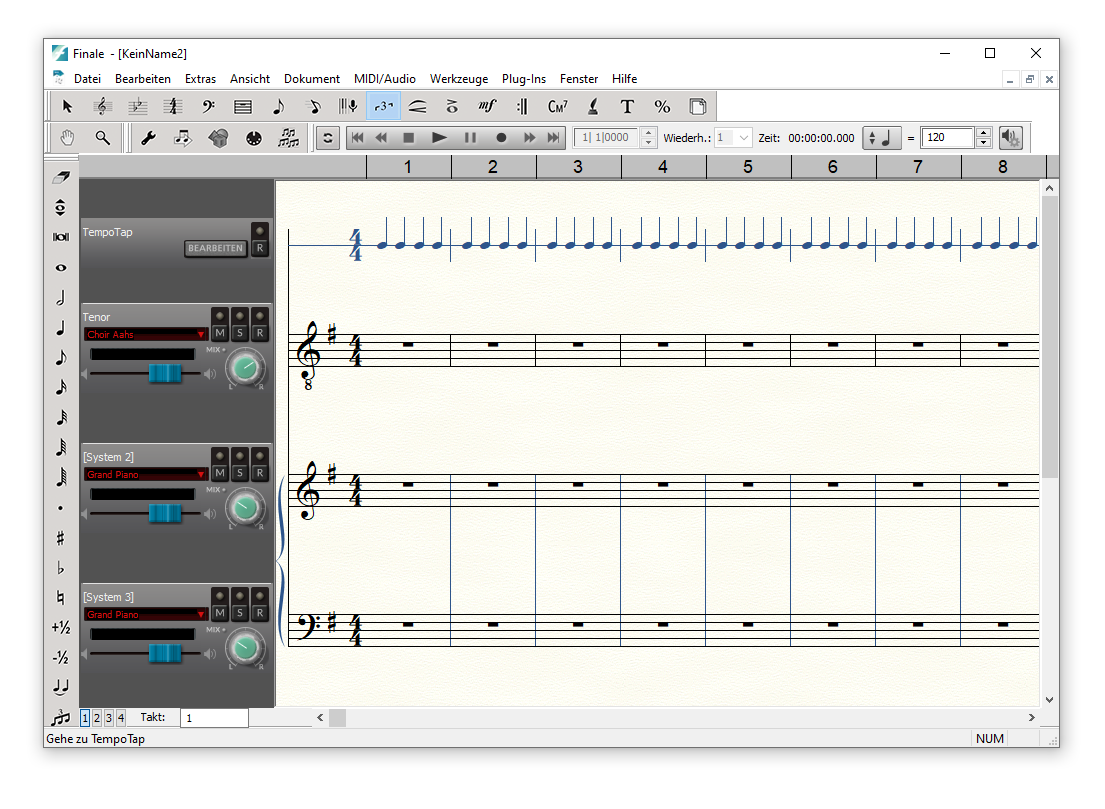Choose the Key Signature tool
Viewport: 1105px width, 809px height.
tap(137, 106)
